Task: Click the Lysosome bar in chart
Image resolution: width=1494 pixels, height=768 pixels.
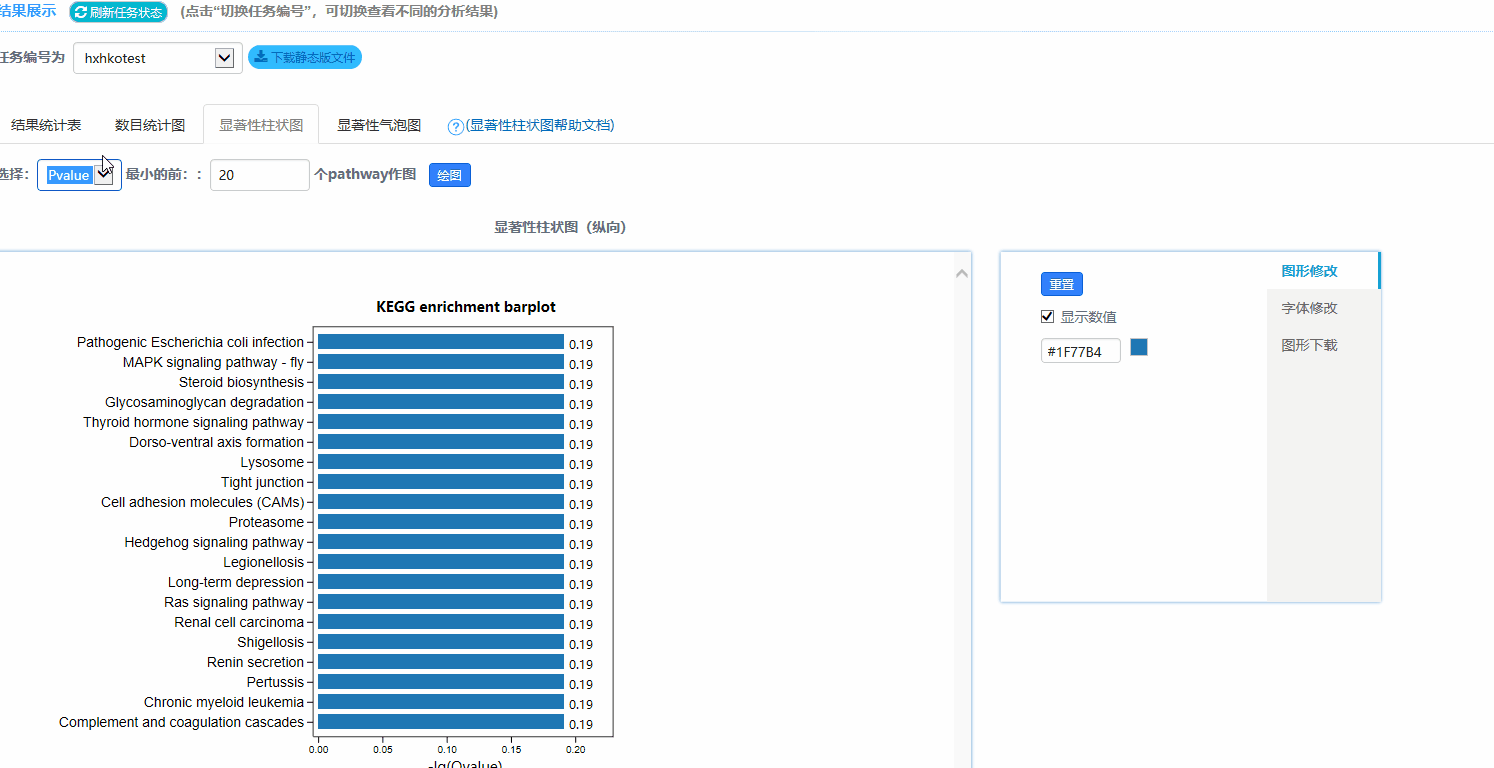Action: point(441,462)
